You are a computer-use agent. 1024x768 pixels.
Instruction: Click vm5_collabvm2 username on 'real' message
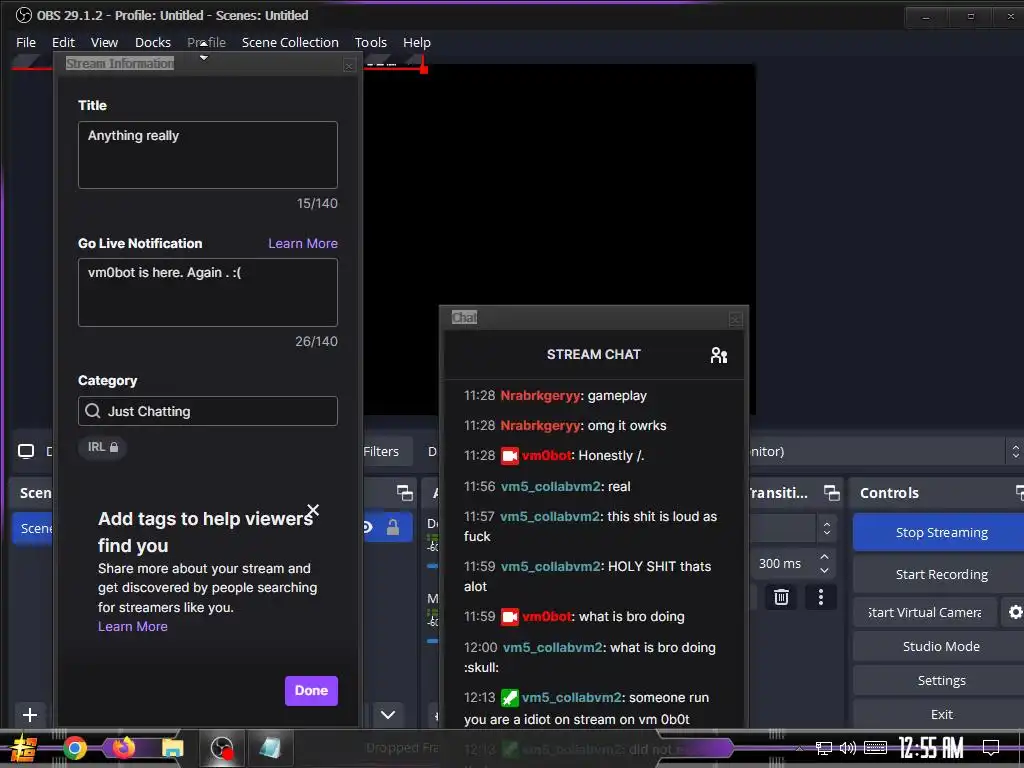550,487
